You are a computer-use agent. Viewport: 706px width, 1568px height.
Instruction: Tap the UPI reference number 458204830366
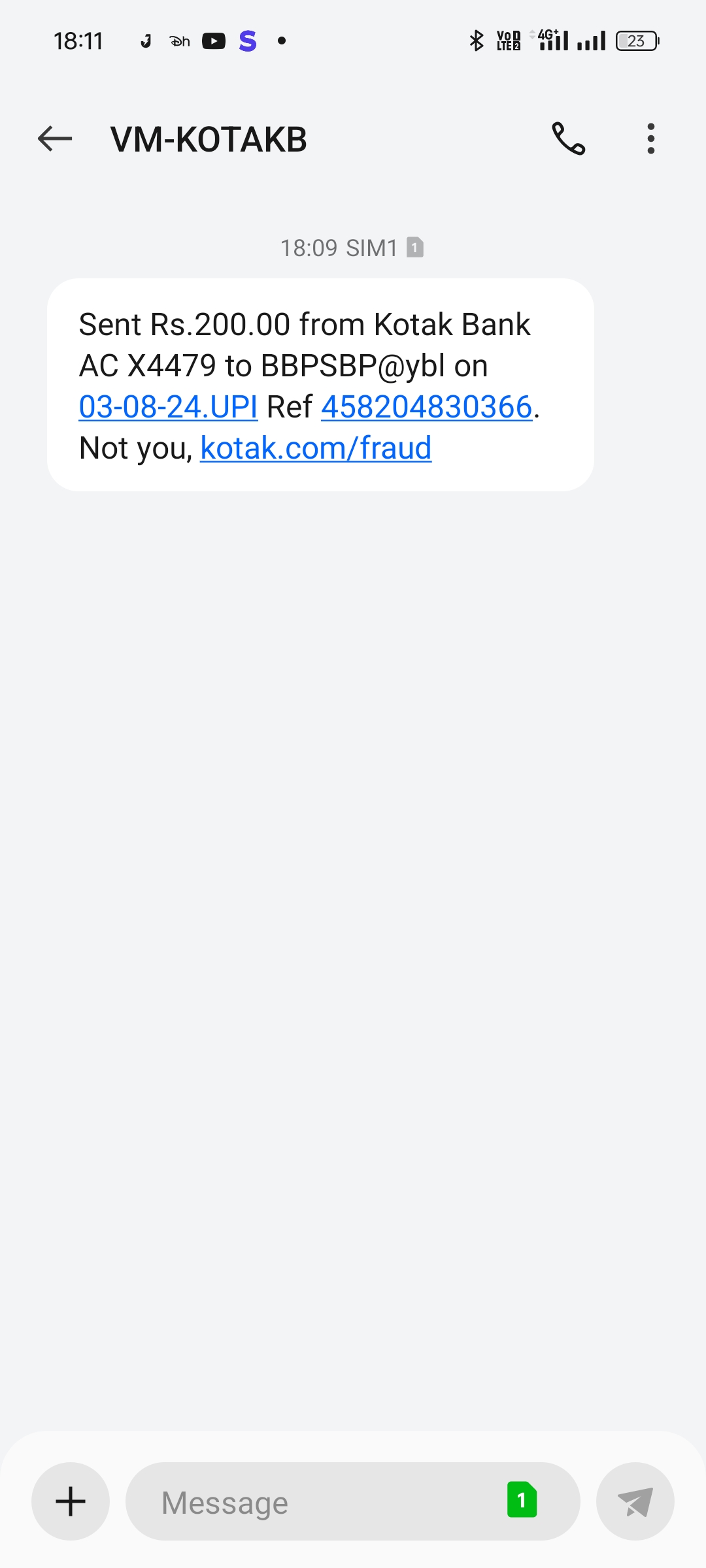(426, 407)
